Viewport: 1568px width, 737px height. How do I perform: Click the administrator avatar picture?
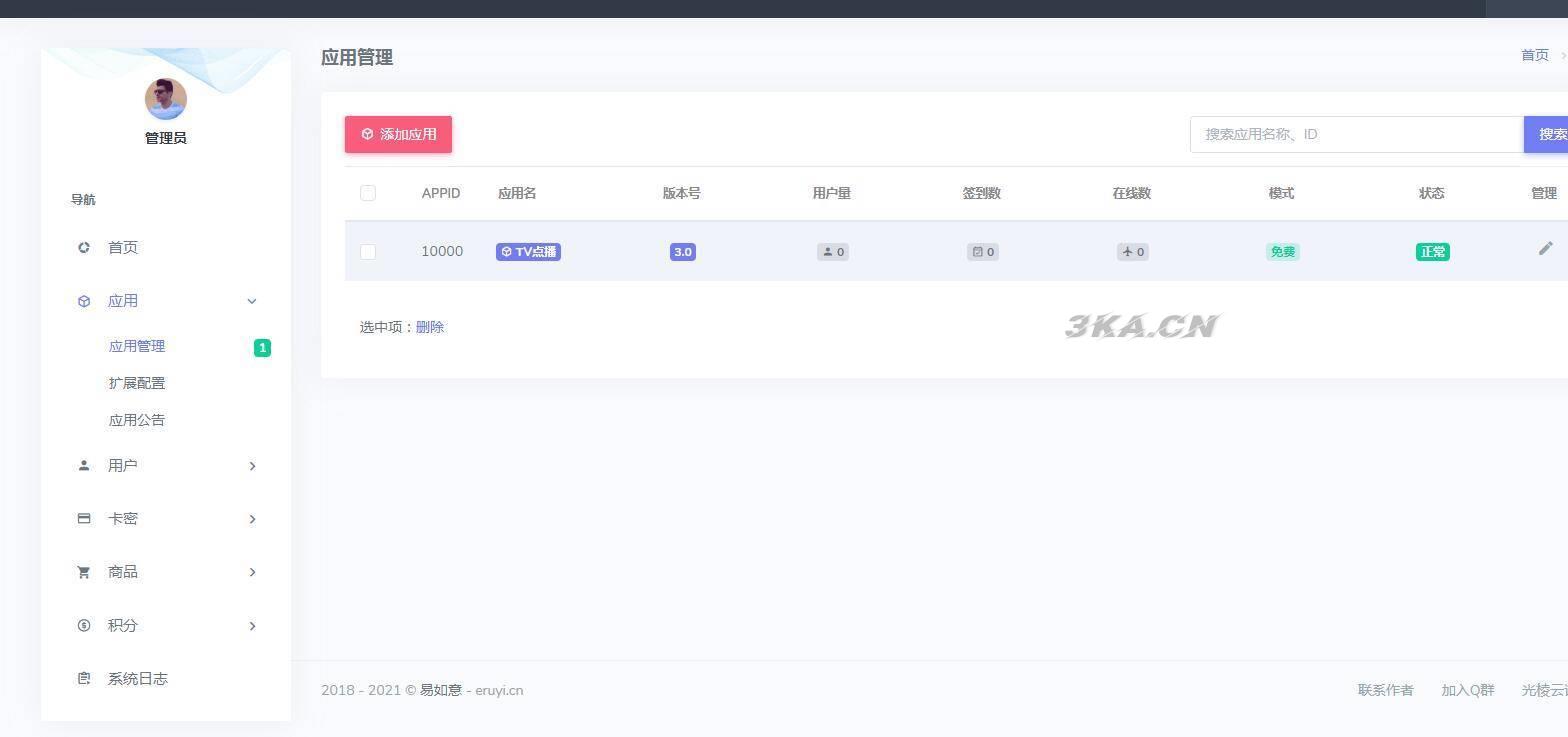pyautogui.click(x=166, y=99)
